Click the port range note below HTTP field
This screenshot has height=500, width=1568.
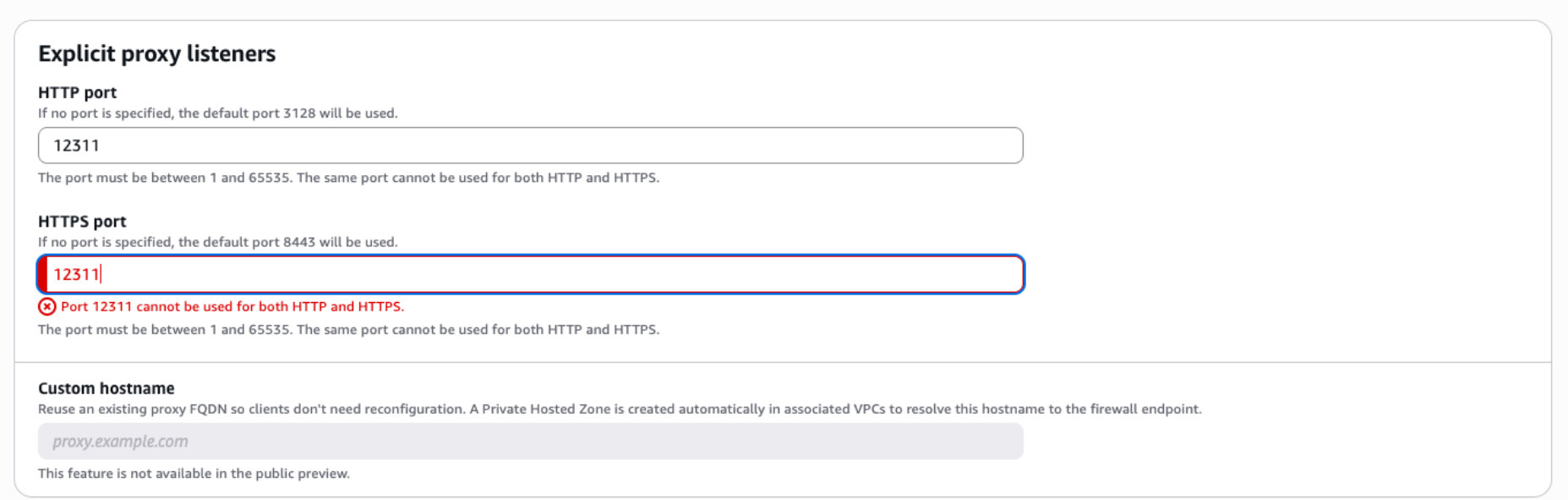click(349, 178)
